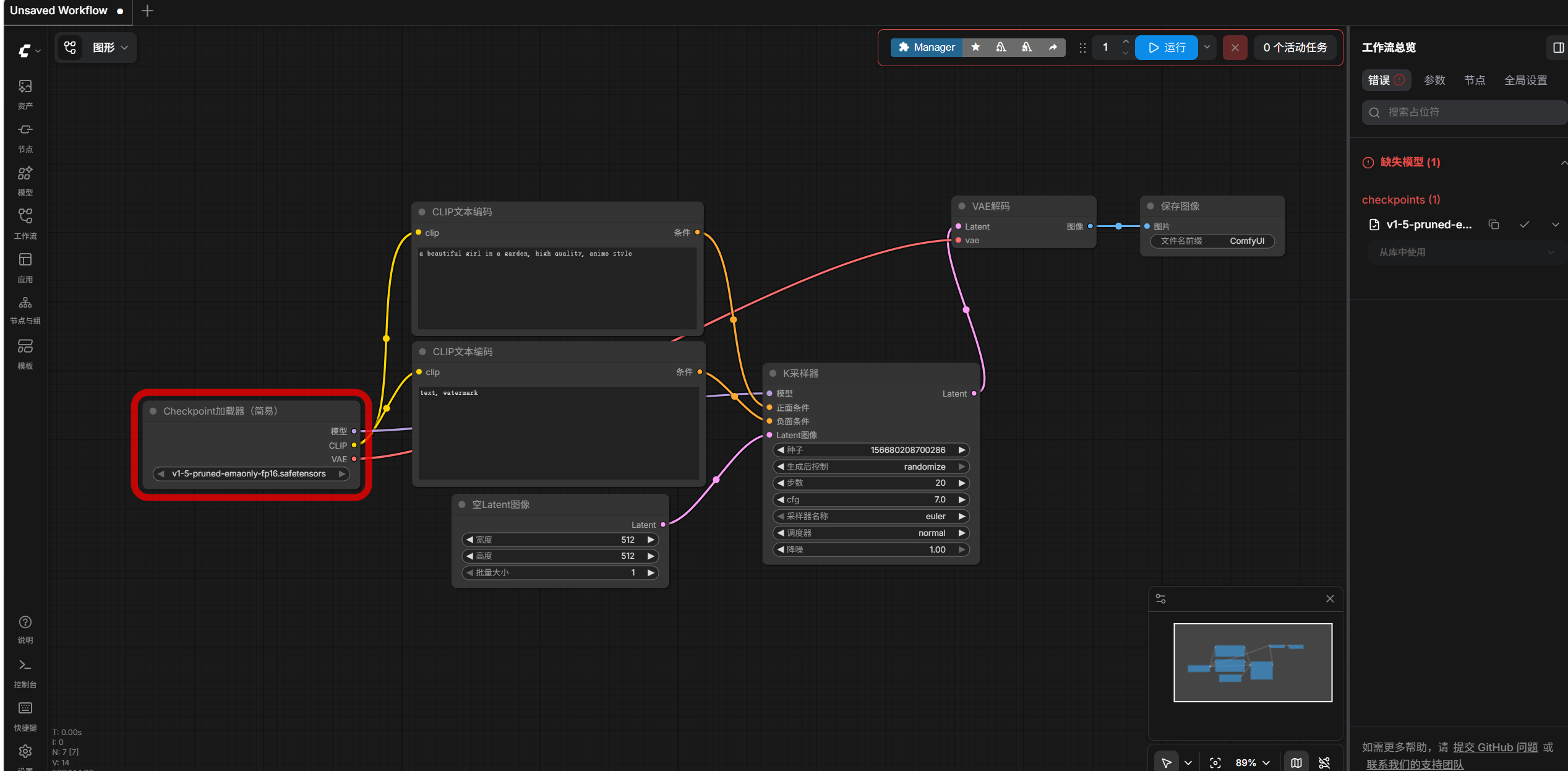
Task: Open the 图形 view mode dropdown
Action: 111,48
